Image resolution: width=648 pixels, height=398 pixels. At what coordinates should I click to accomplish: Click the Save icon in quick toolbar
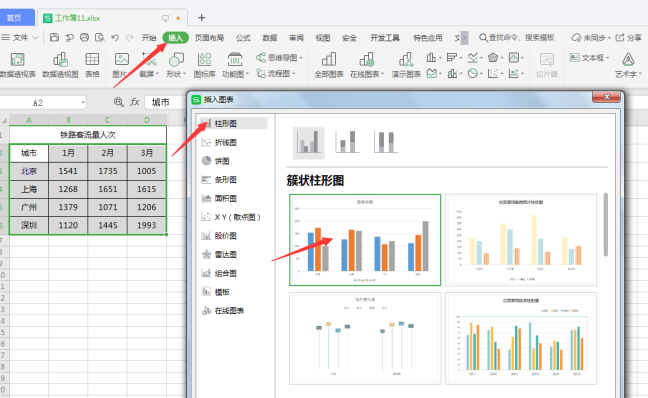pos(54,38)
